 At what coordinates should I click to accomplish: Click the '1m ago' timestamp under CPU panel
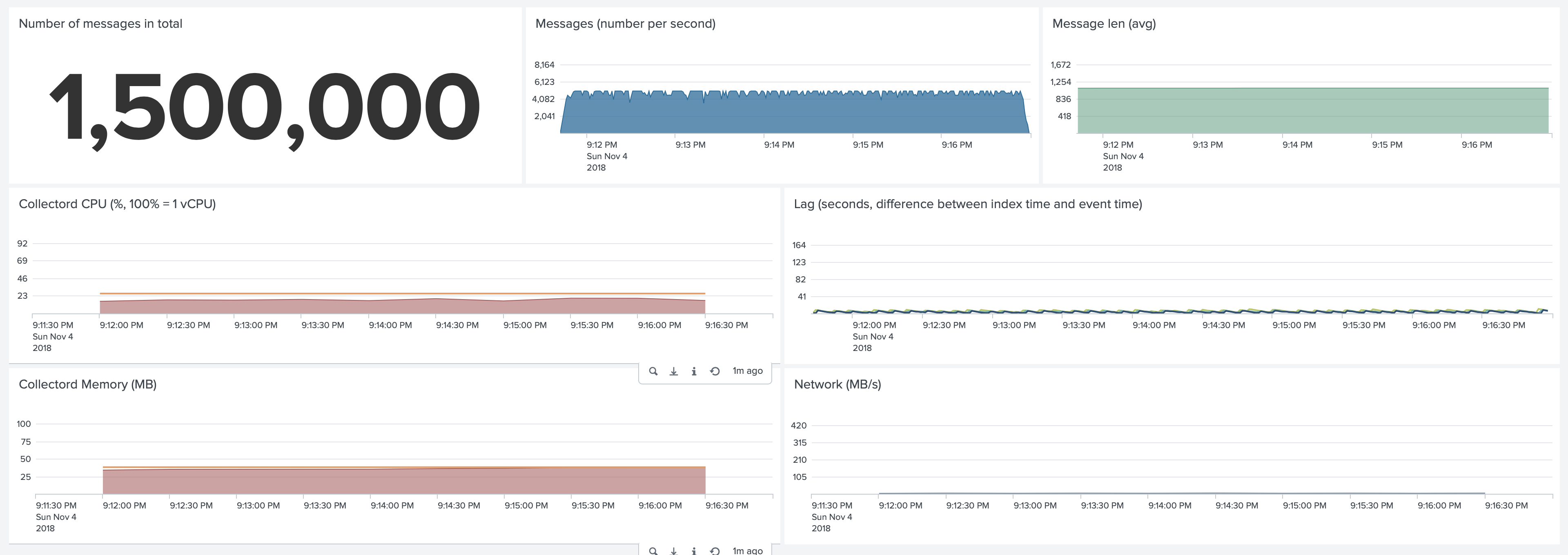pyautogui.click(x=748, y=371)
